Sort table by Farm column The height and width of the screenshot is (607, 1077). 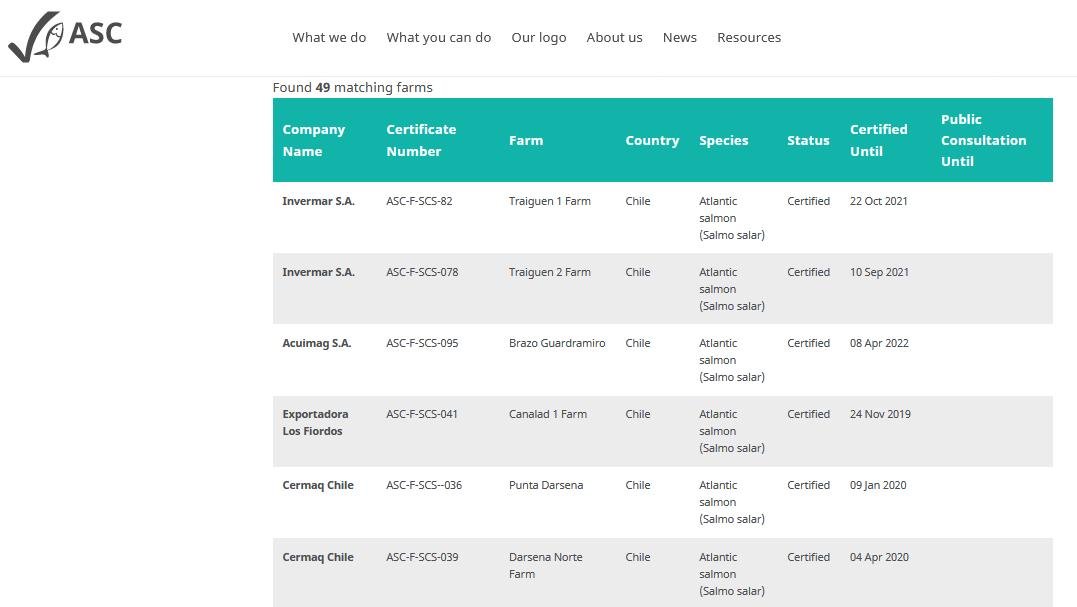pos(526,140)
